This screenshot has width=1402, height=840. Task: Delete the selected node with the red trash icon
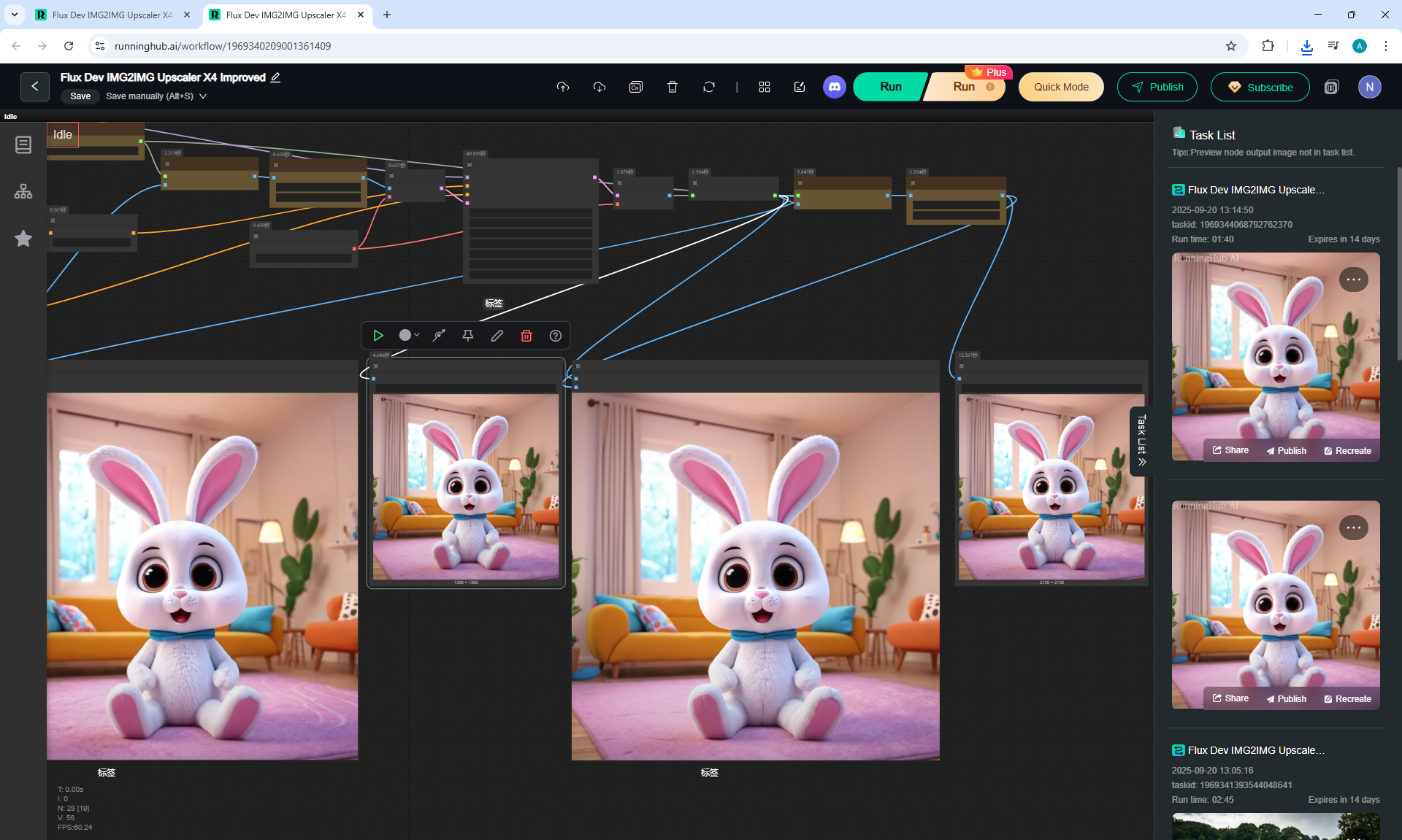pyautogui.click(x=526, y=336)
